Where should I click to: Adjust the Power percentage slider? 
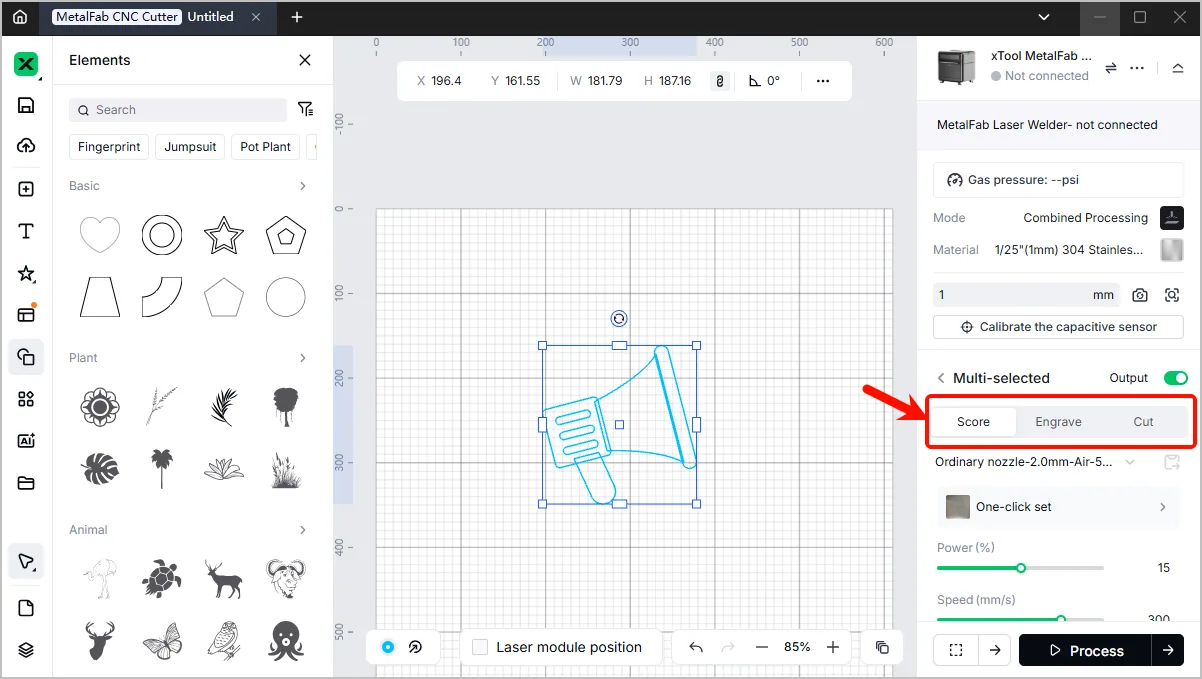tap(1020, 568)
